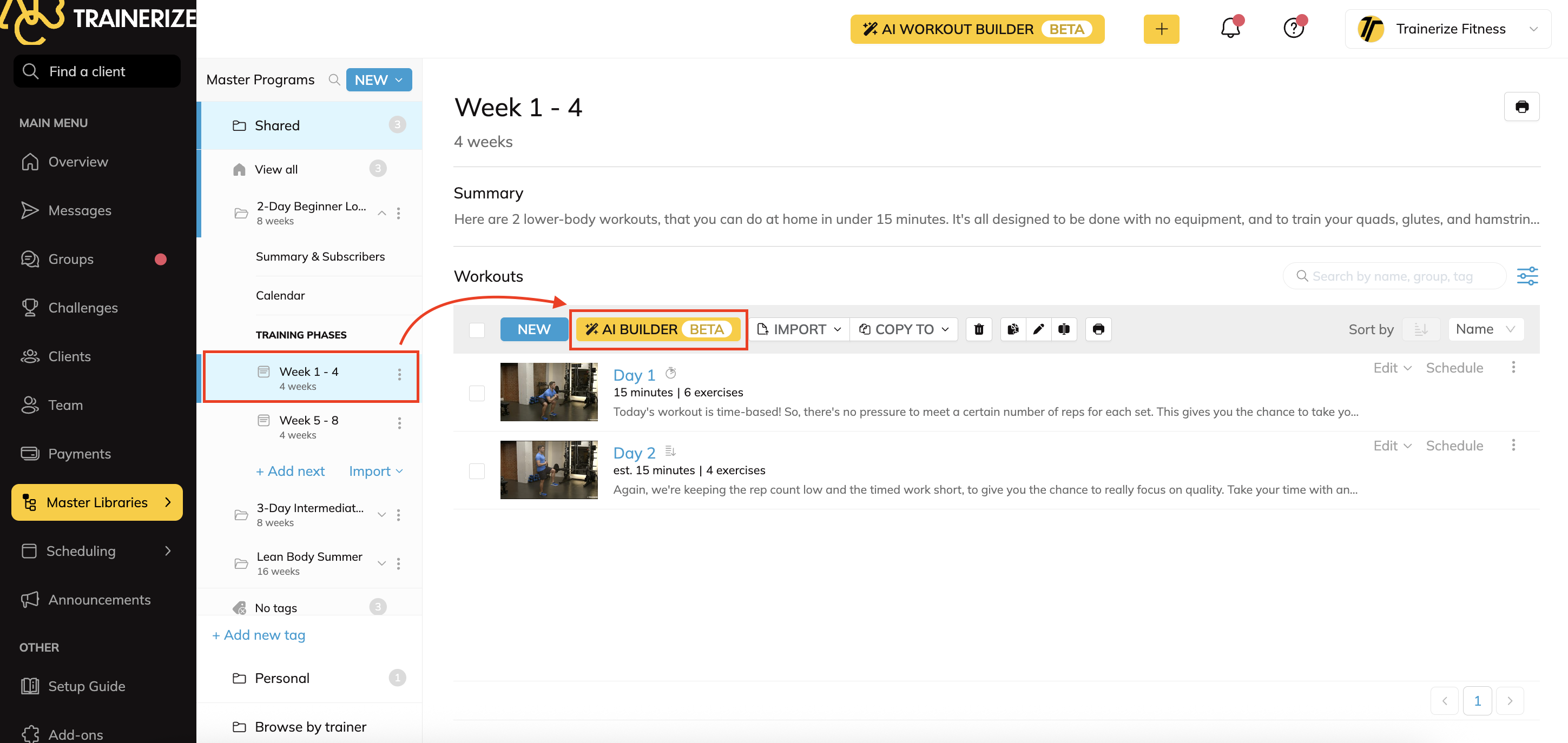Tick the Day 1 workout checkbox

click(x=477, y=393)
